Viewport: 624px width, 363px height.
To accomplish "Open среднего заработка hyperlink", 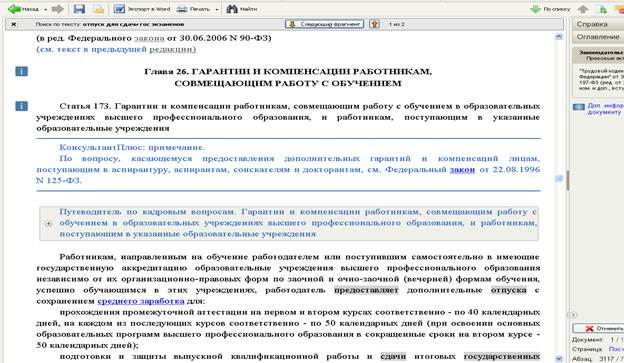I will (x=140, y=301).
